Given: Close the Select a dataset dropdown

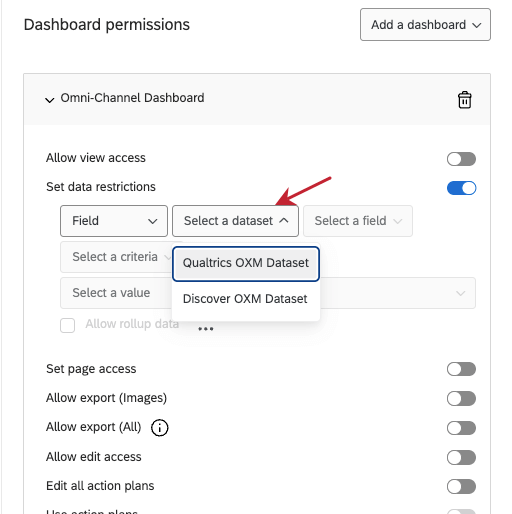Looking at the screenshot, I should coord(235,221).
